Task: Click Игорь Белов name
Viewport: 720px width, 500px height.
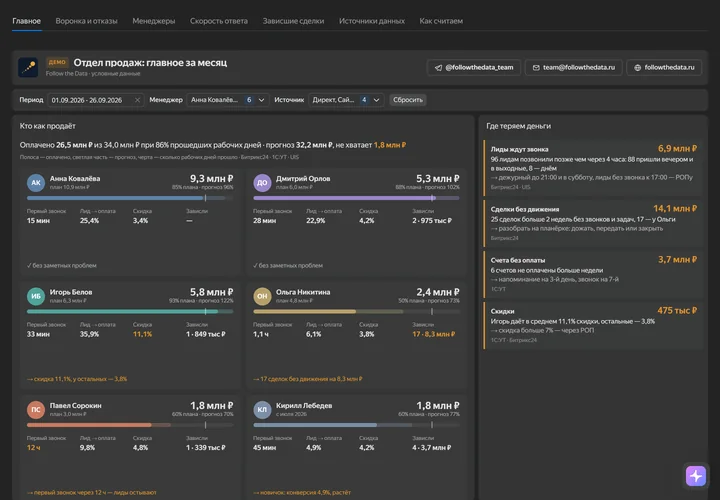Action: 71,292
